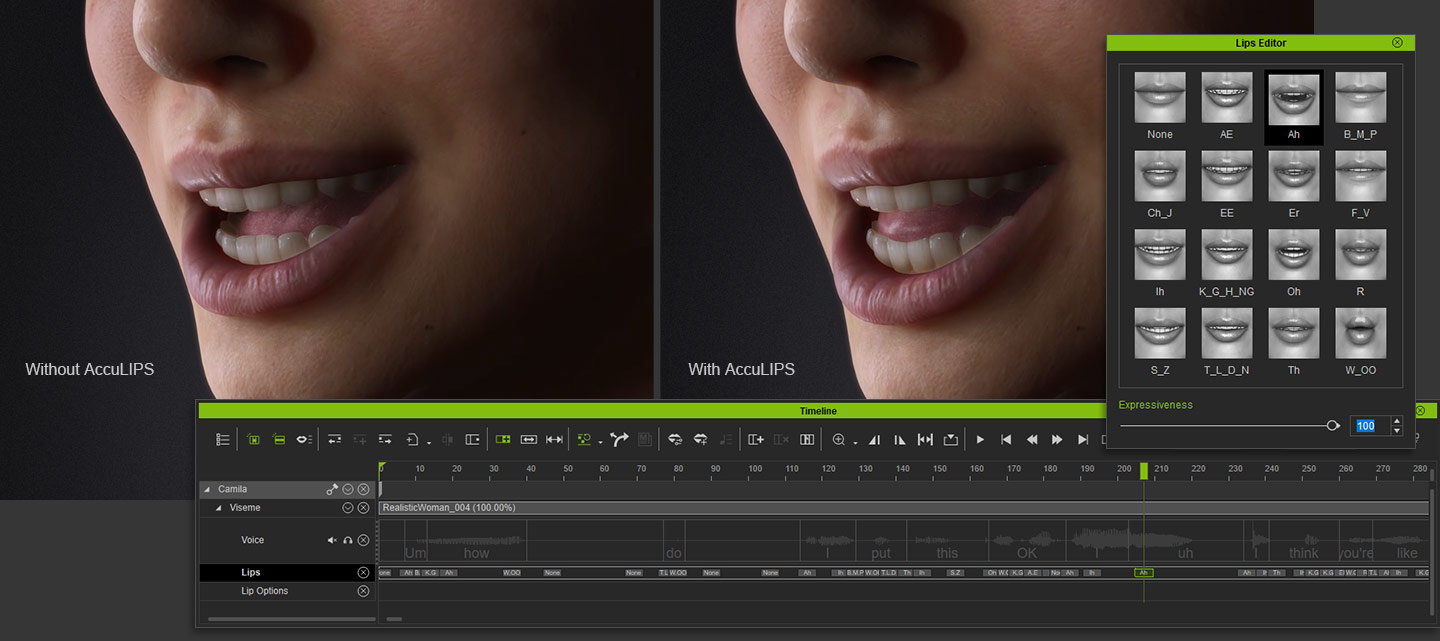Click the green playhead marker on ruler

coord(1144,470)
